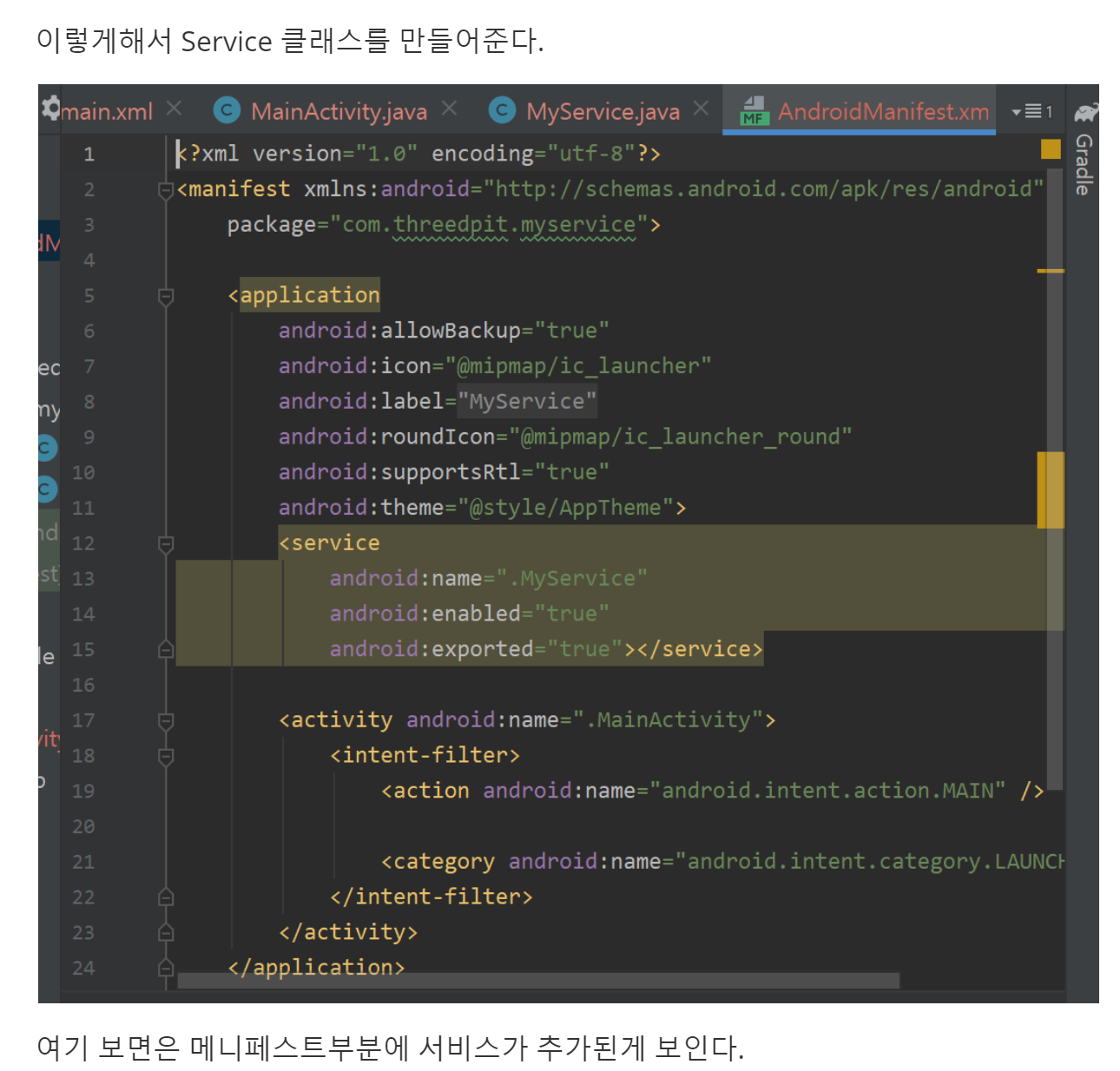The width and height of the screenshot is (1120, 1071).
Task: Click the opening intent-filter tag text
Action: click(425, 756)
